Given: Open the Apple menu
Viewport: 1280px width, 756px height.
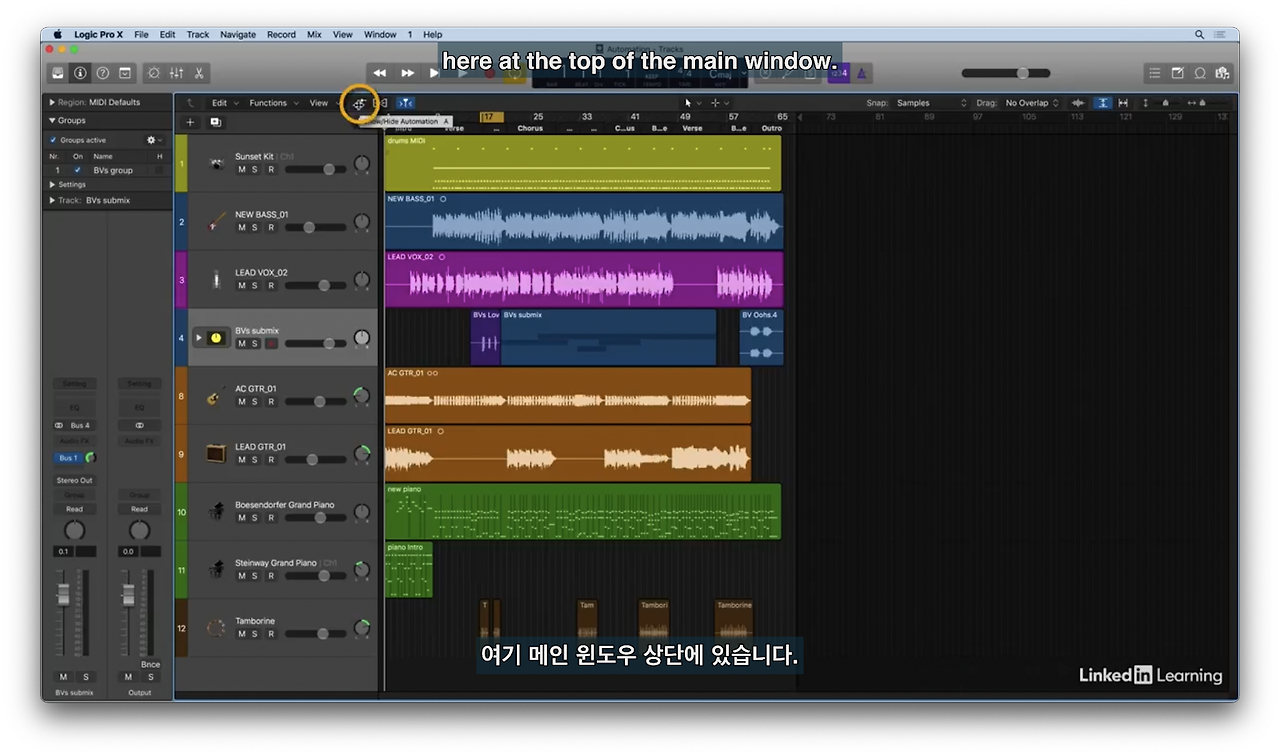Looking at the screenshot, I should click(x=58, y=34).
